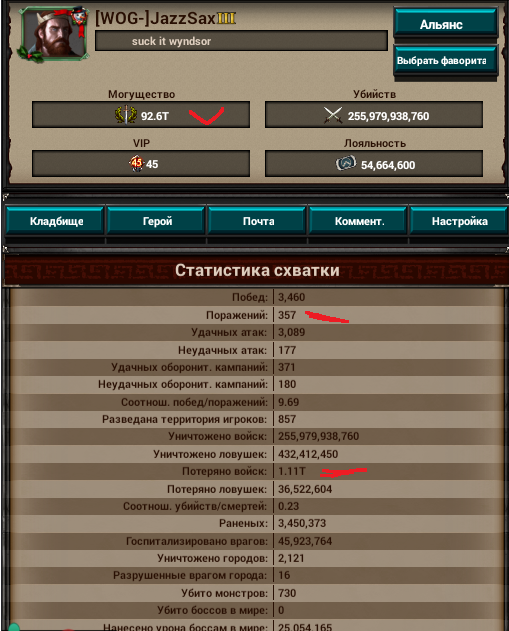The width and height of the screenshot is (509, 631).
Task: Click the loyalty shield icon
Action: coord(346,164)
